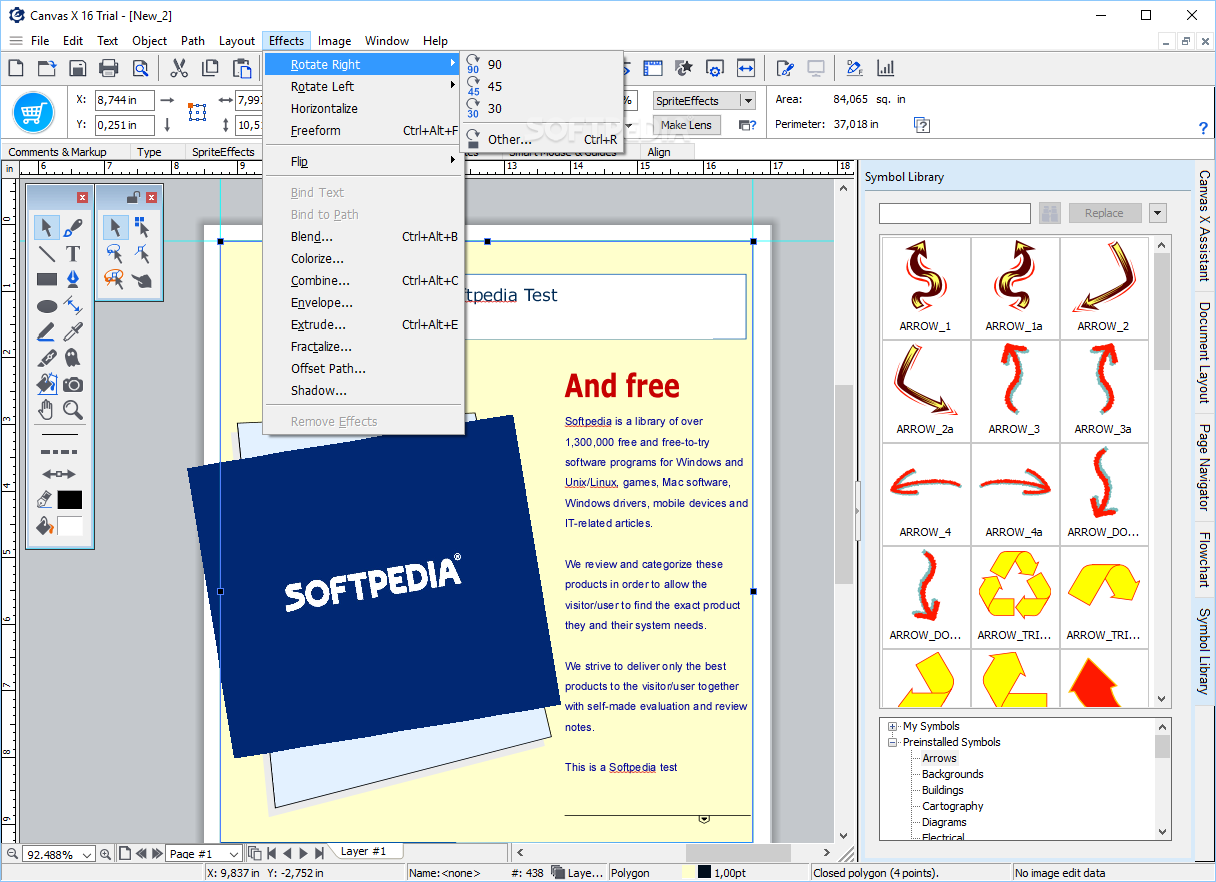Click the chart icon in top toolbar
The height and width of the screenshot is (882, 1216).
(x=885, y=68)
